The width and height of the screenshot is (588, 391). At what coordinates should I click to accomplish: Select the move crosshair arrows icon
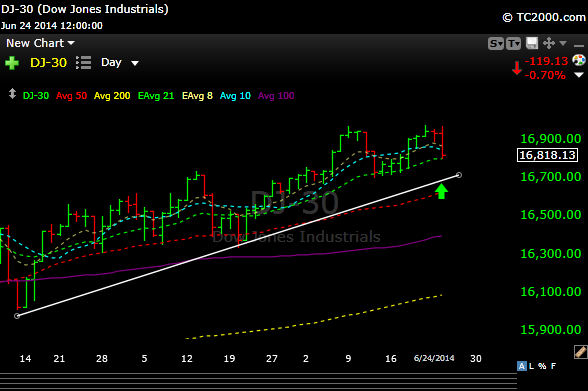coord(549,43)
